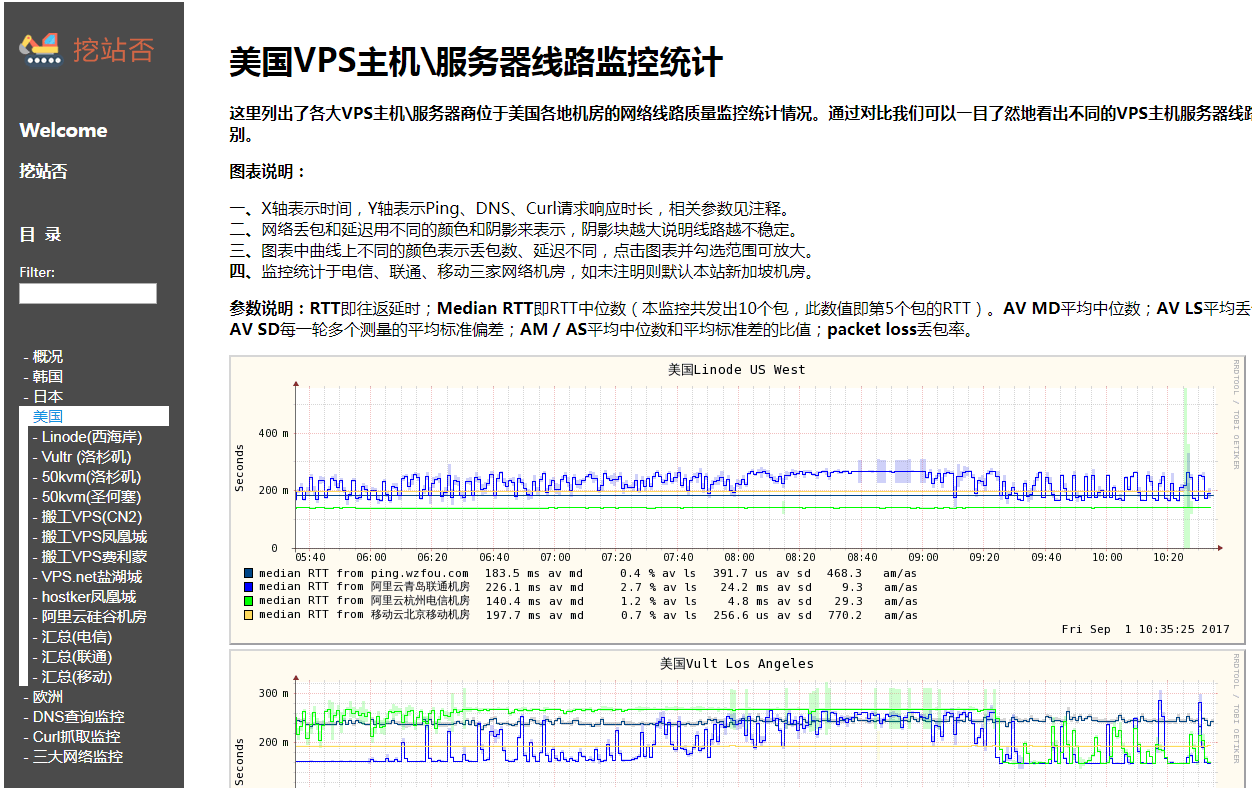Screen dimensions: 1252x788
Task: Click the 挖站否 excavator logo icon
Action: pos(40,49)
